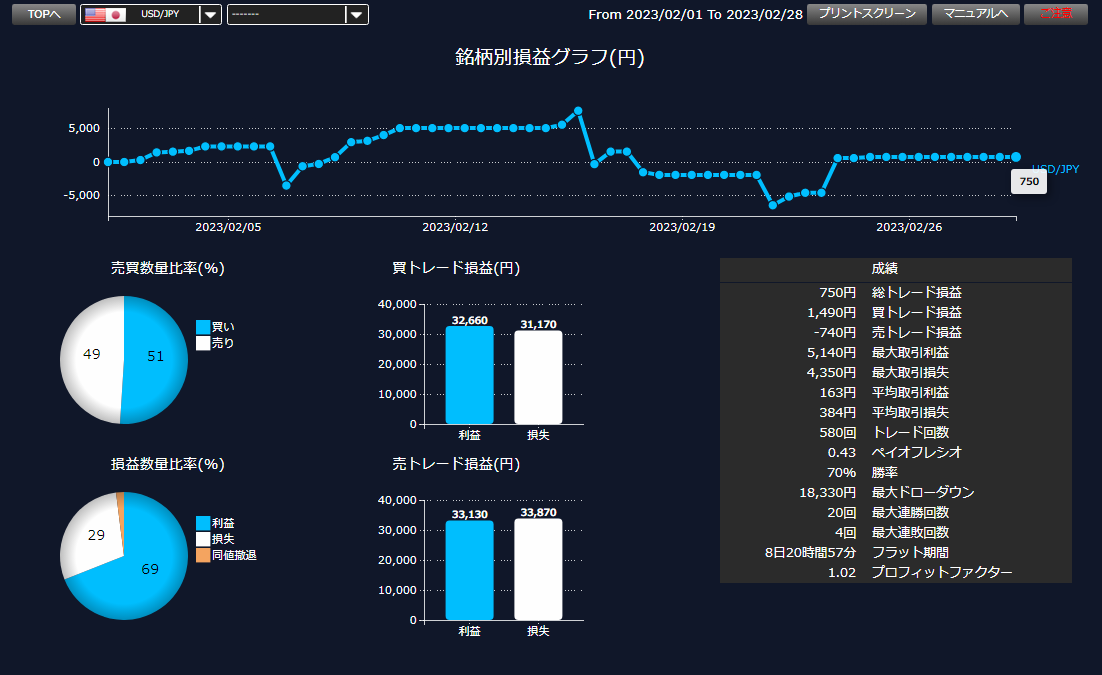Expand the USD/JPY dropdown arrow
The image size is (1102, 675).
(210, 14)
